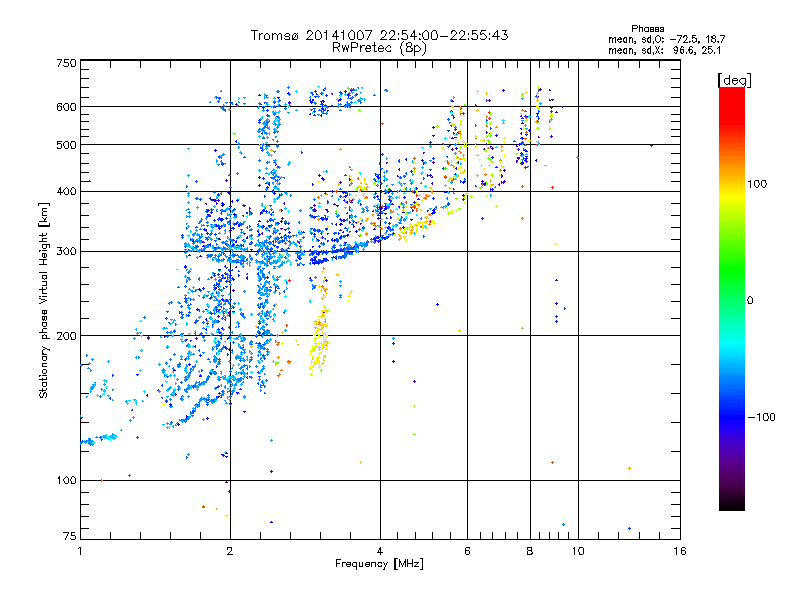Click the colorbar '0' tick label
Screen dimensions: 800x600
click(x=750, y=301)
